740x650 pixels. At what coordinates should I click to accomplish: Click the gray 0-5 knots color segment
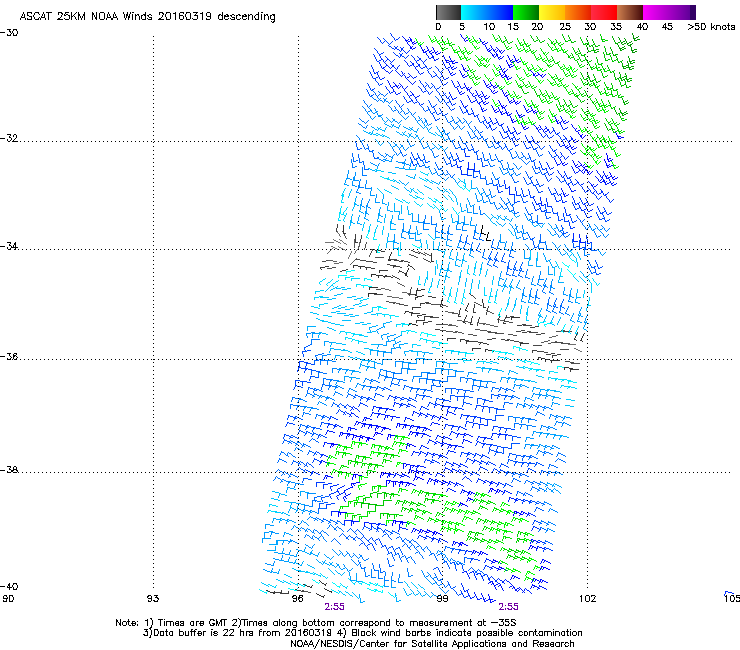tap(448, 12)
